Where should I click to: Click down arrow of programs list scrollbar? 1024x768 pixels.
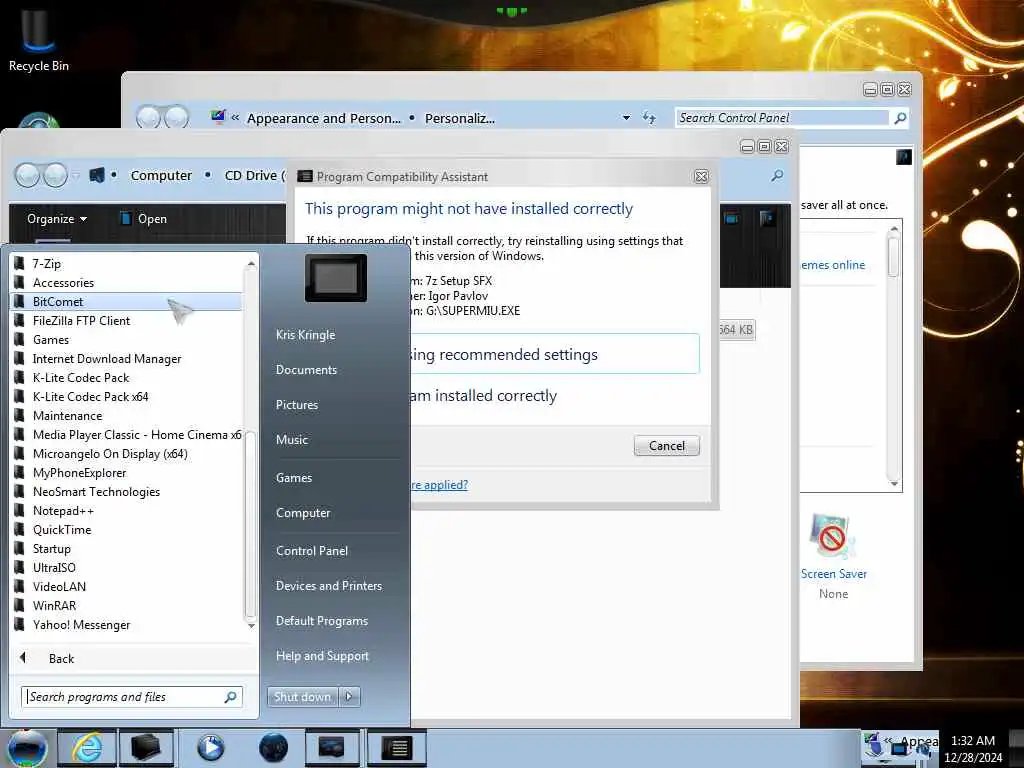[251, 626]
